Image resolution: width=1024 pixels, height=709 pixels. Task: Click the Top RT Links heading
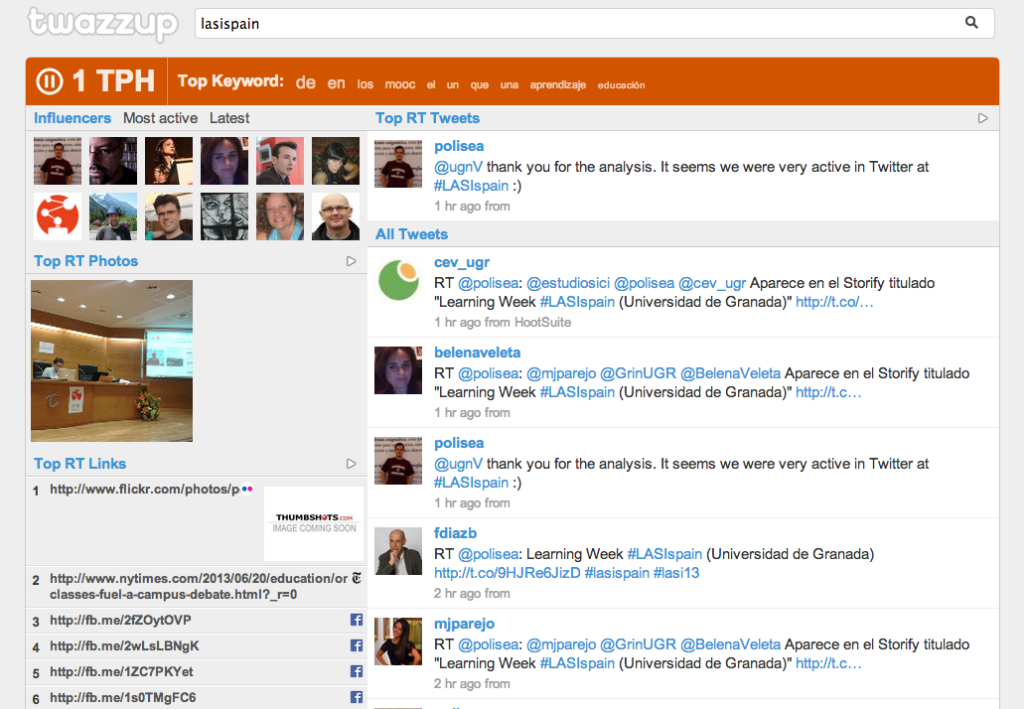(80, 464)
